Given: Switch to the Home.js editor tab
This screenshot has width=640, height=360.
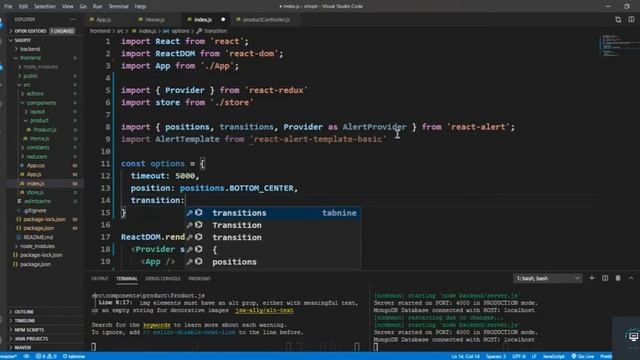Looking at the screenshot, I should tap(155, 20).
